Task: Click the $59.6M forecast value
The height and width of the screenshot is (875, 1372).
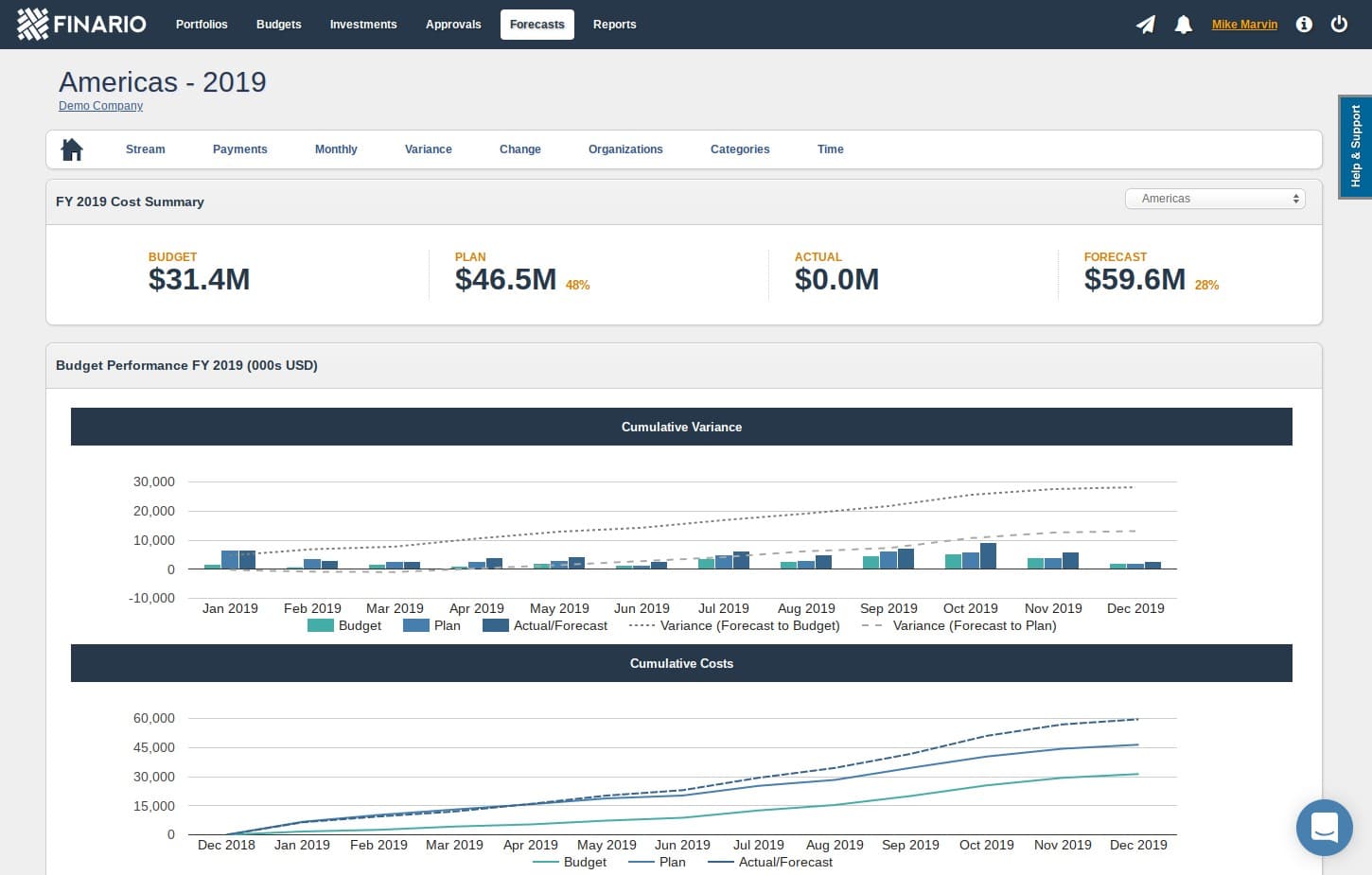Action: (1135, 279)
